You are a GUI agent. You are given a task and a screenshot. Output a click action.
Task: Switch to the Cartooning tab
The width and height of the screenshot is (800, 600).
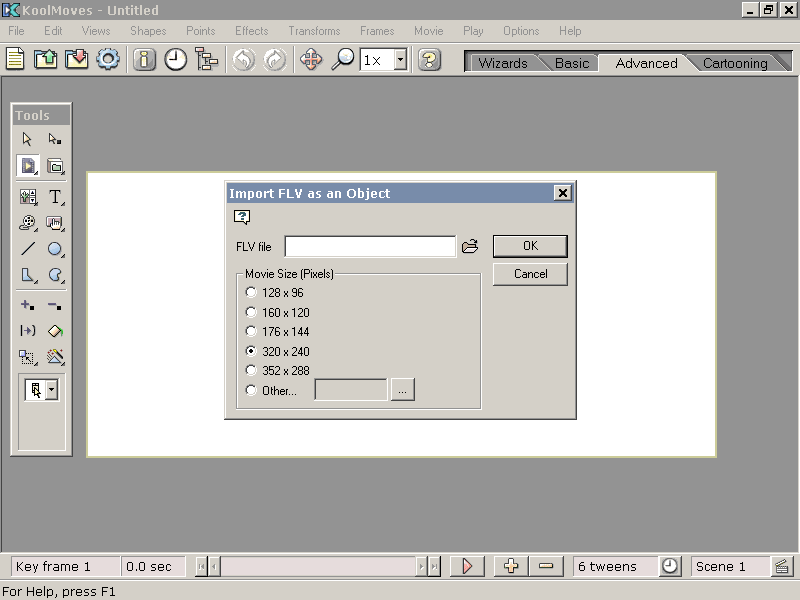[735, 63]
